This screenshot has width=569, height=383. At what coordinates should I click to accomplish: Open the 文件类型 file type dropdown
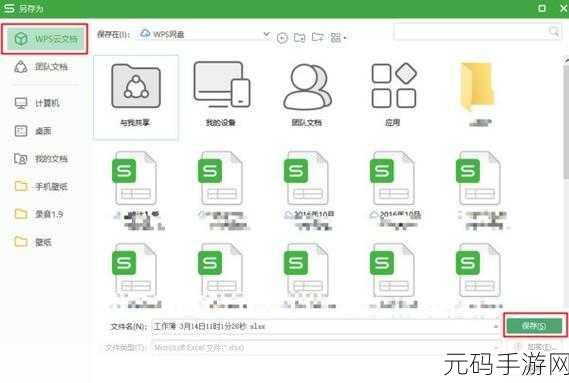coord(326,347)
